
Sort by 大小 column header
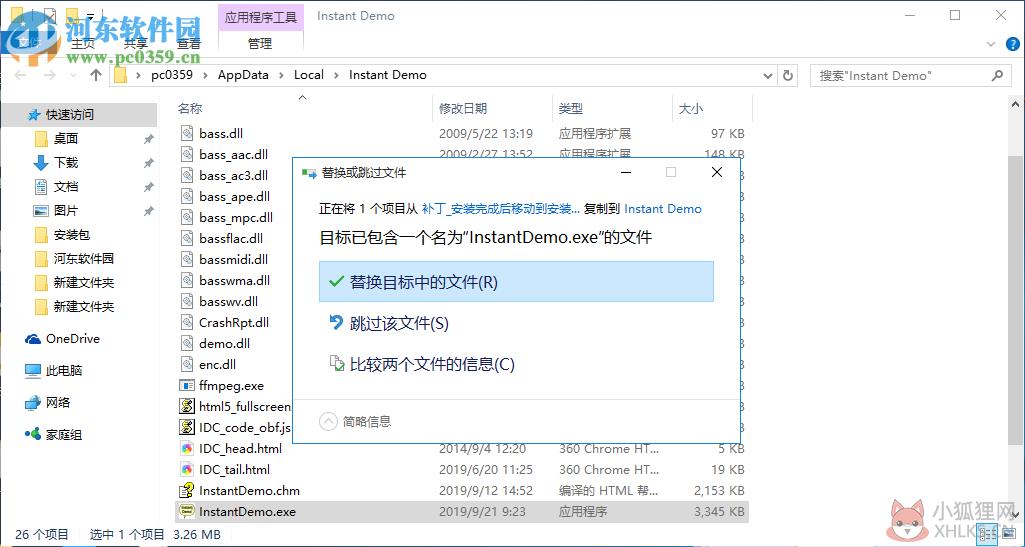(690, 109)
